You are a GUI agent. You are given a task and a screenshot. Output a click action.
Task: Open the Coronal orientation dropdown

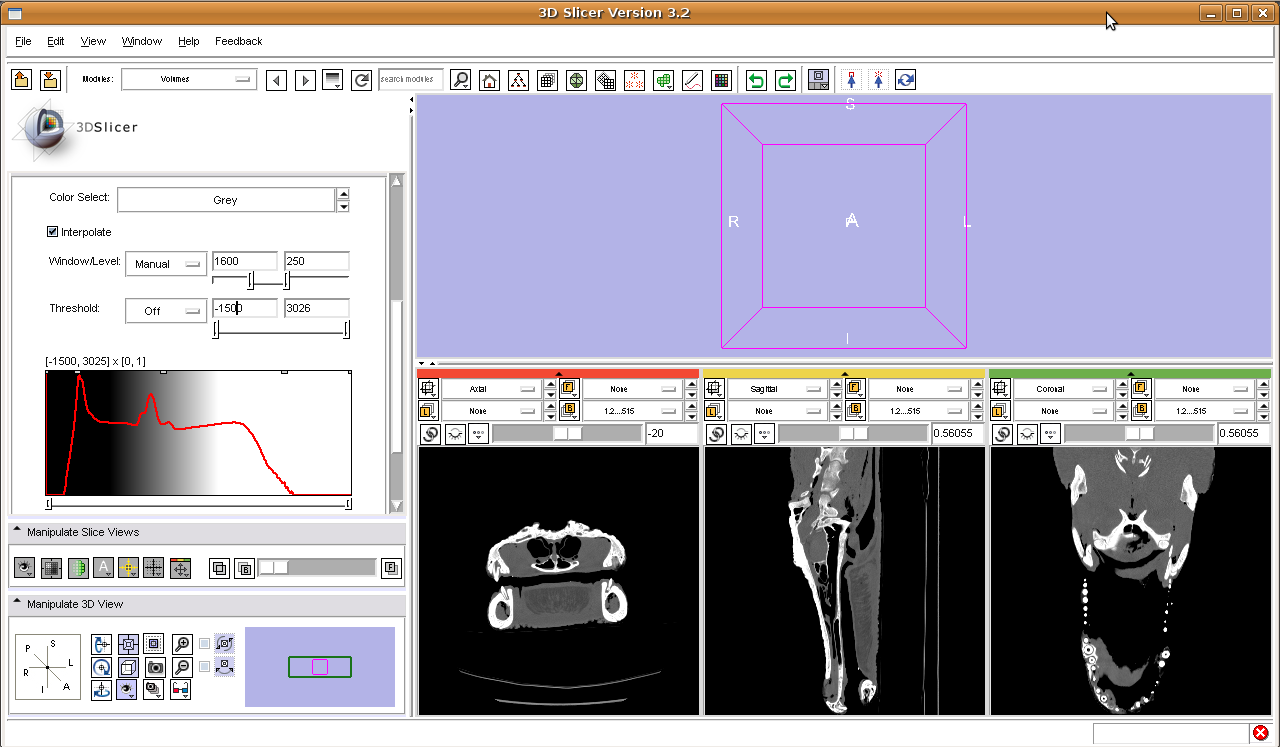click(1064, 388)
